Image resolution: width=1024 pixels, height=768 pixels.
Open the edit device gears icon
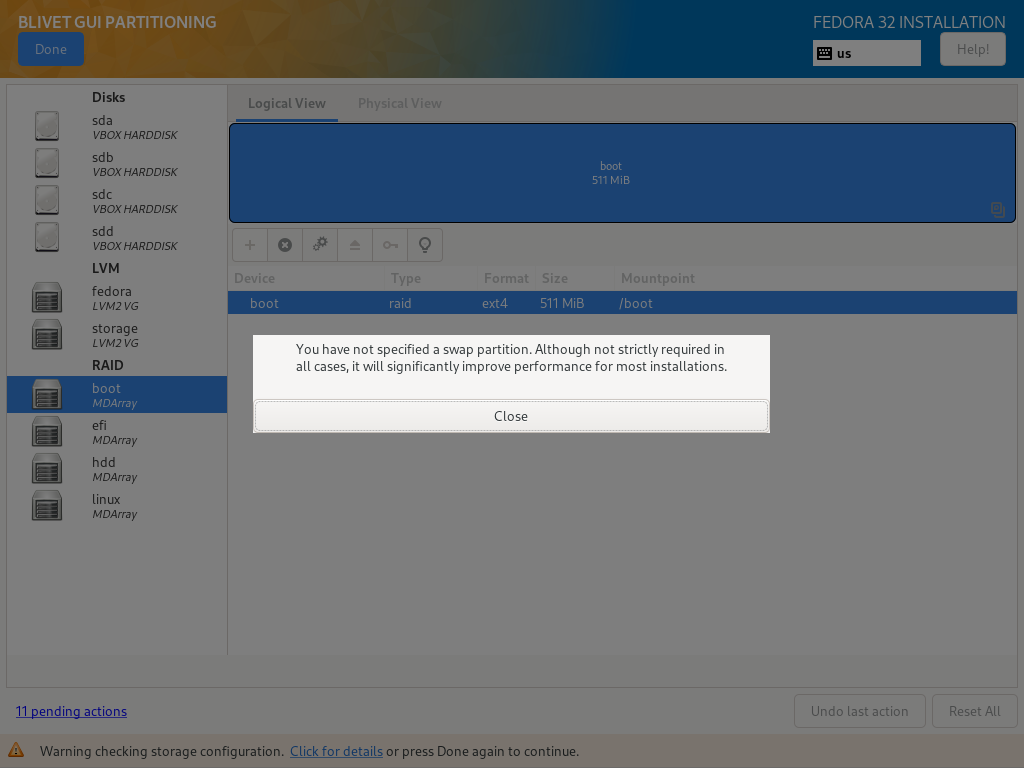(320, 245)
